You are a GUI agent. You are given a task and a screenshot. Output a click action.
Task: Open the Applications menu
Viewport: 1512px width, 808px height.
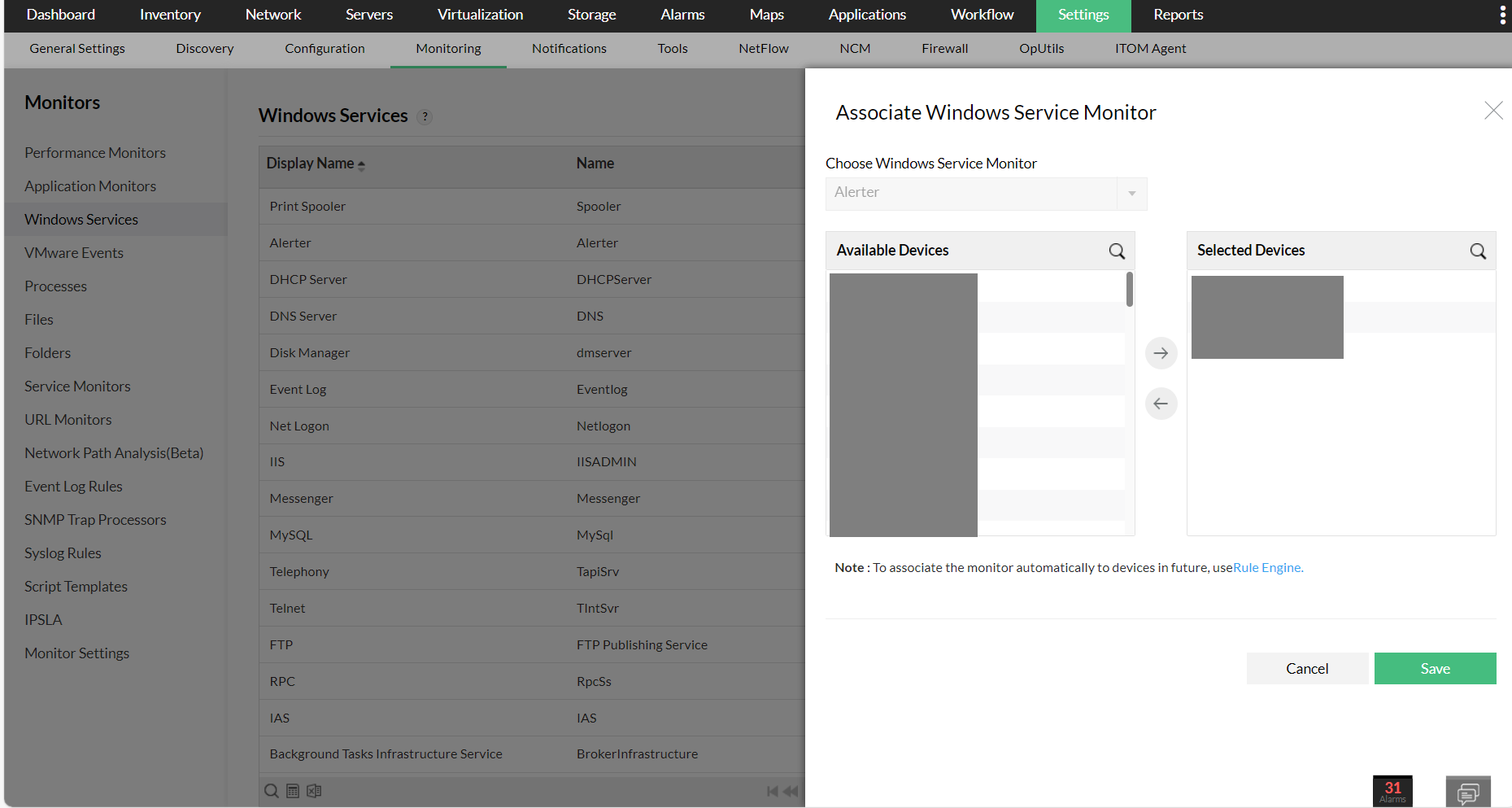866,15
